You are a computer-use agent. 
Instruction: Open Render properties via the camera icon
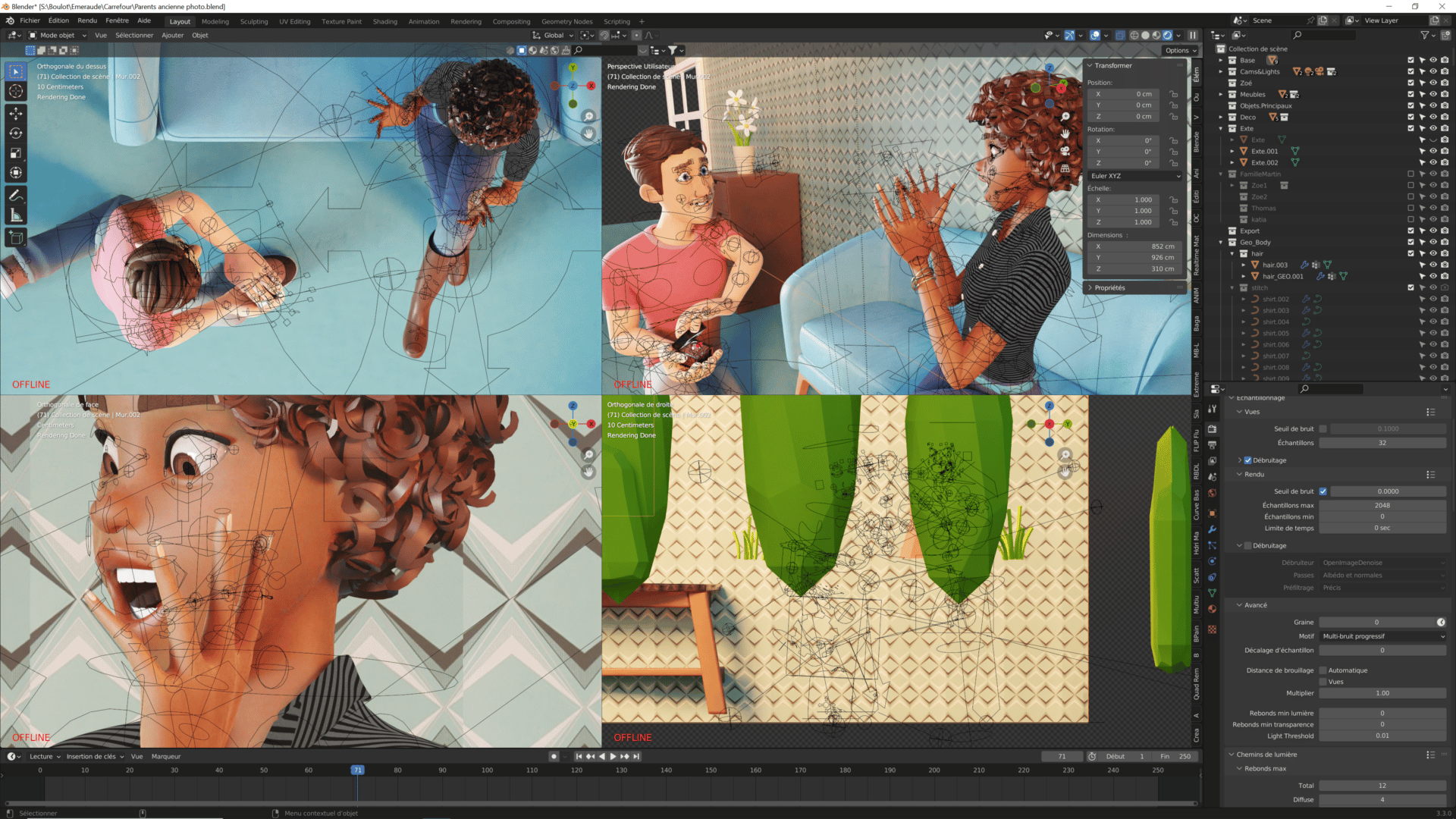tap(1212, 428)
